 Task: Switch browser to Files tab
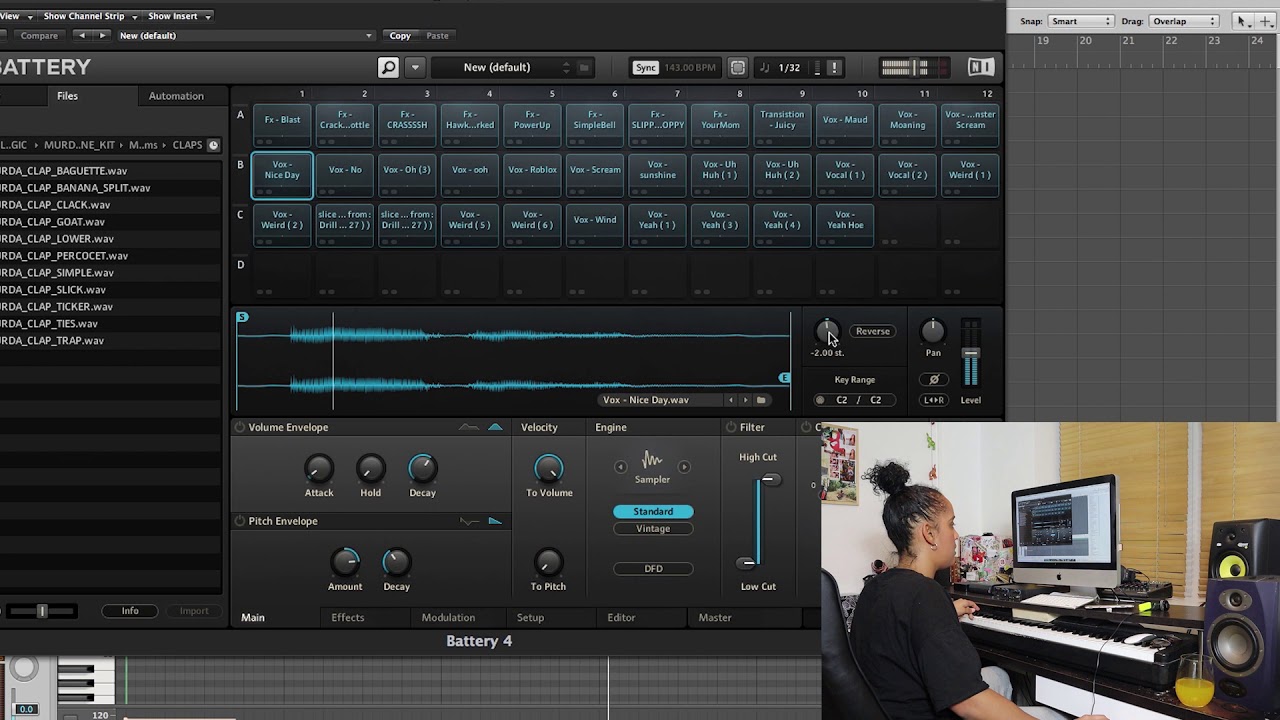pyautogui.click(x=67, y=96)
